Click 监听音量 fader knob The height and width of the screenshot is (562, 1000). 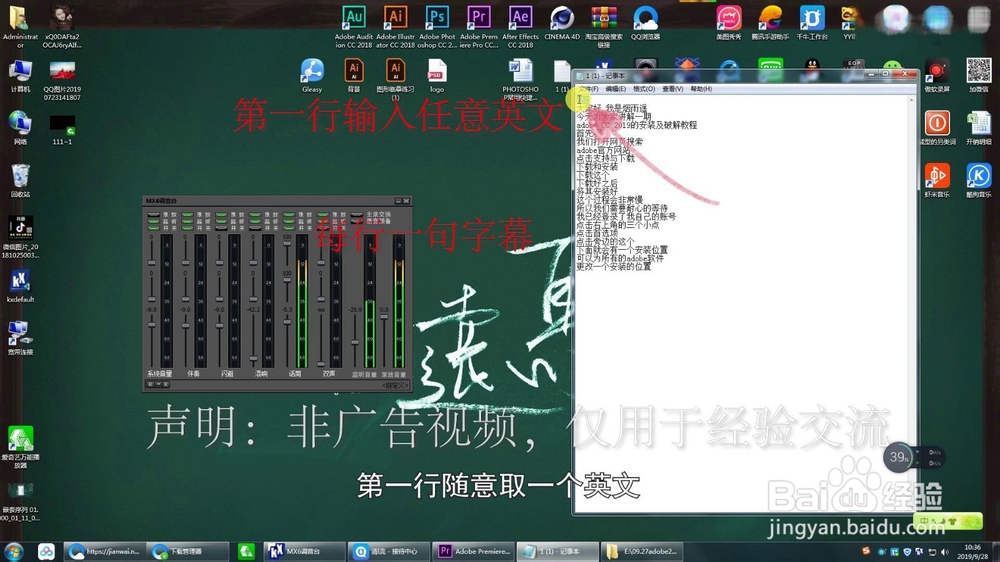[x=355, y=342]
